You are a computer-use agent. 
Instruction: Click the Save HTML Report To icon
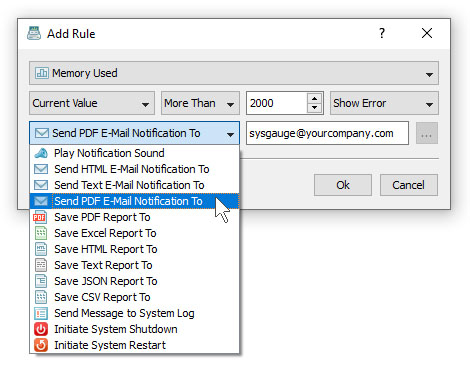(x=41, y=249)
